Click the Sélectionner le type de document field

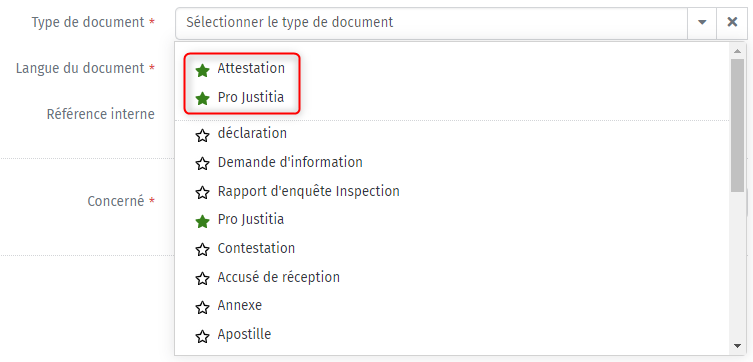(x=432, y=23)
